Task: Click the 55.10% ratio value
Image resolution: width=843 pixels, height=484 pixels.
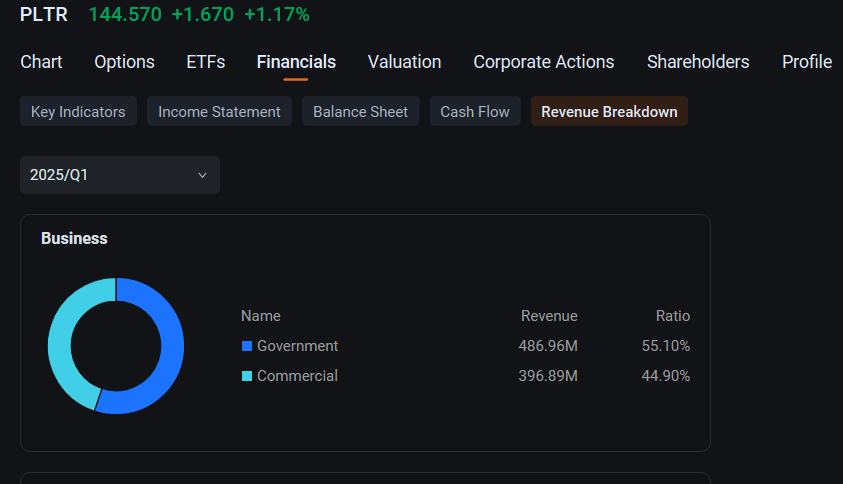Action: coord(666,346)
